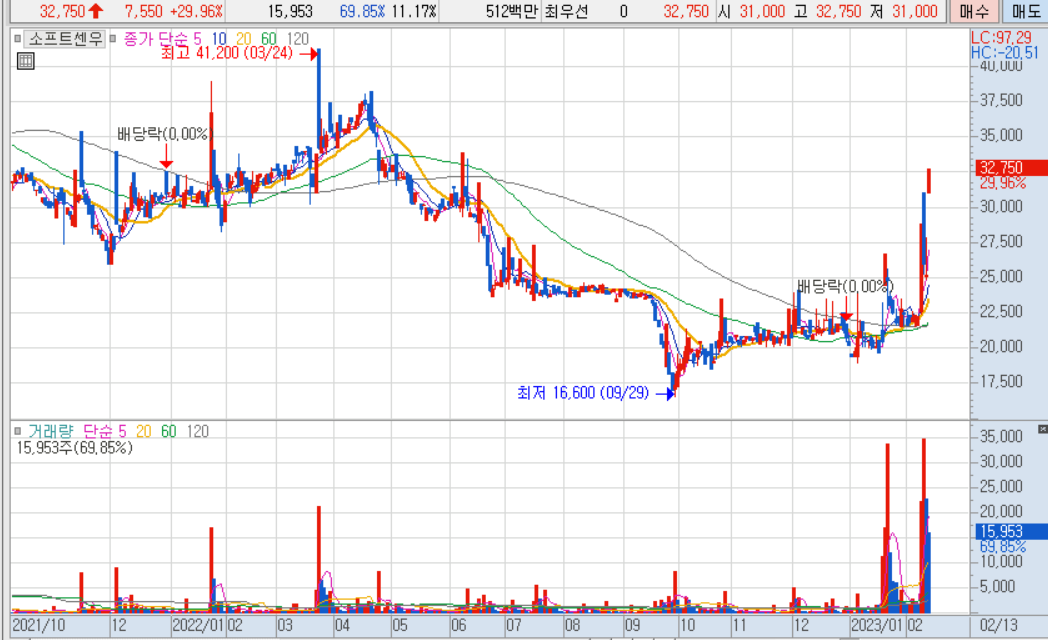Click the 저 31,000 low price

click(903, 11)
